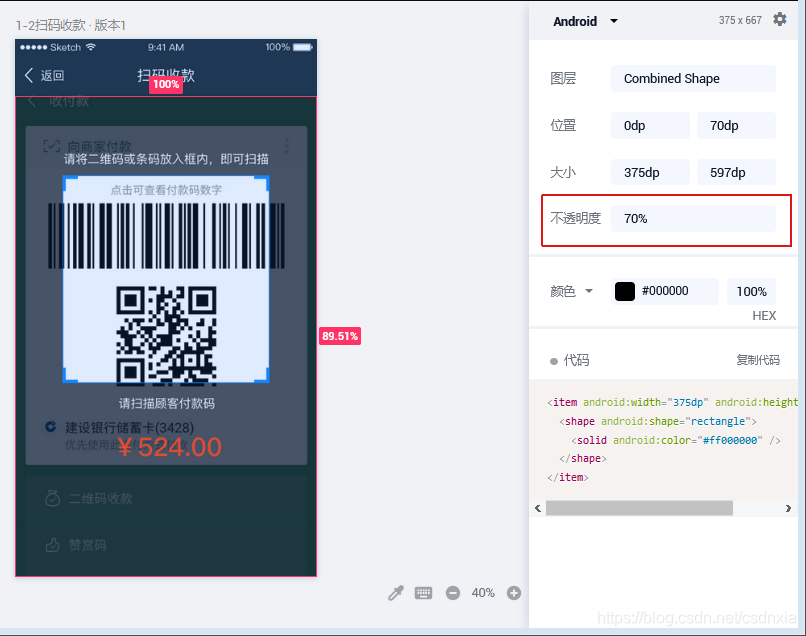Click the shape rectangle code line
Image resolution: width=806 pixels, height=636 pixels.
click(657, 421)
